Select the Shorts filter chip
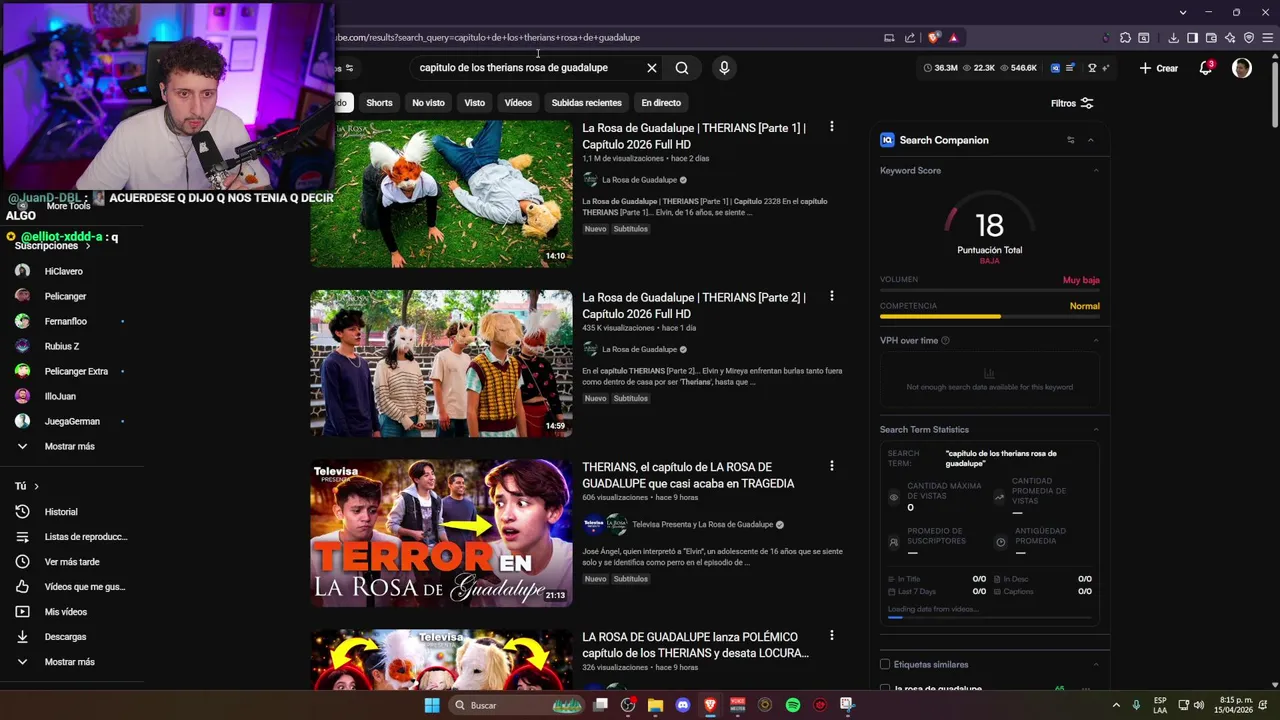This screenshot has height=720, width=1280. [379, 103]
